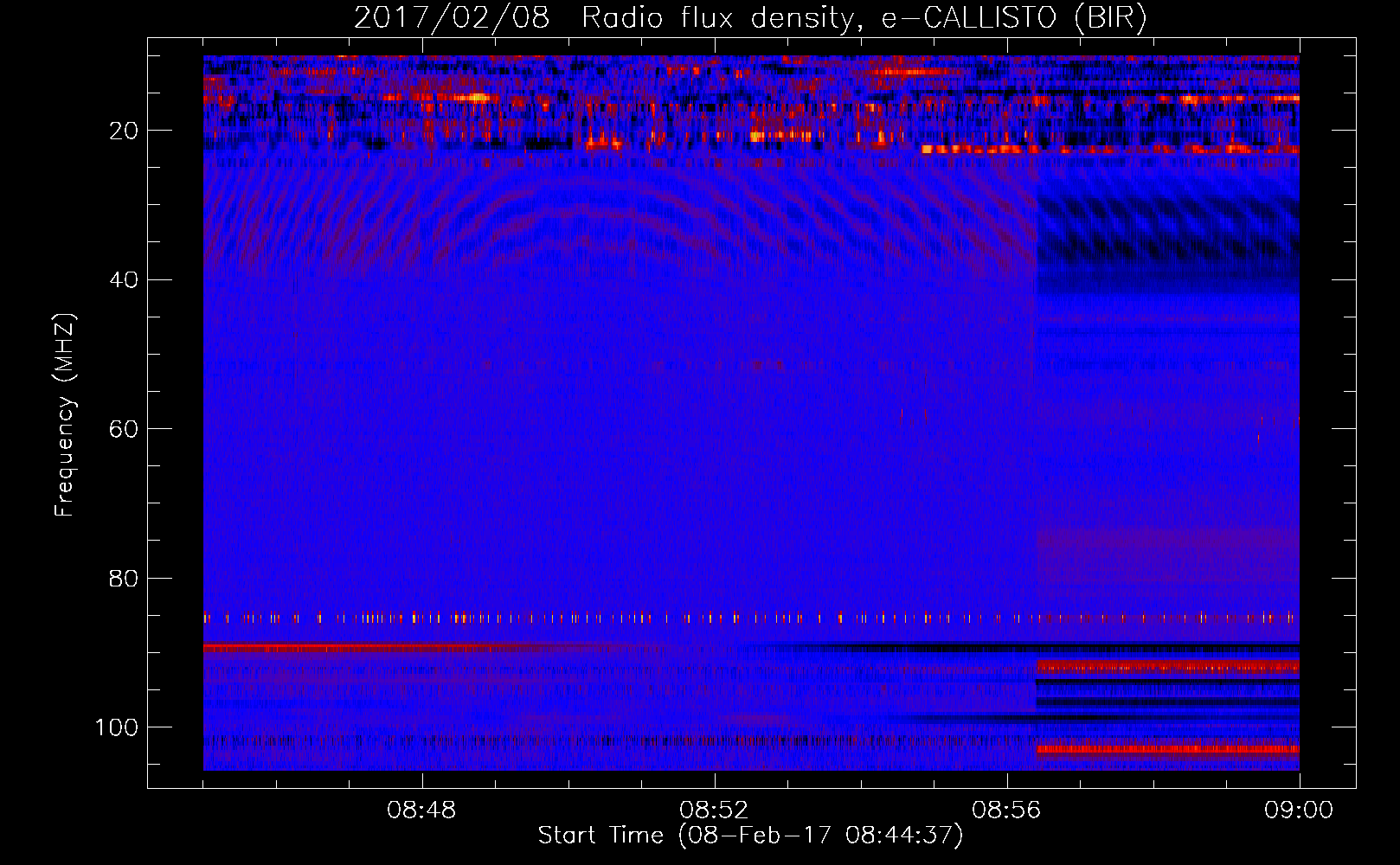Viewport: 1400px width, 865px height.
Task: Click the '100' frequency tick label
Action: pos(117,727)
